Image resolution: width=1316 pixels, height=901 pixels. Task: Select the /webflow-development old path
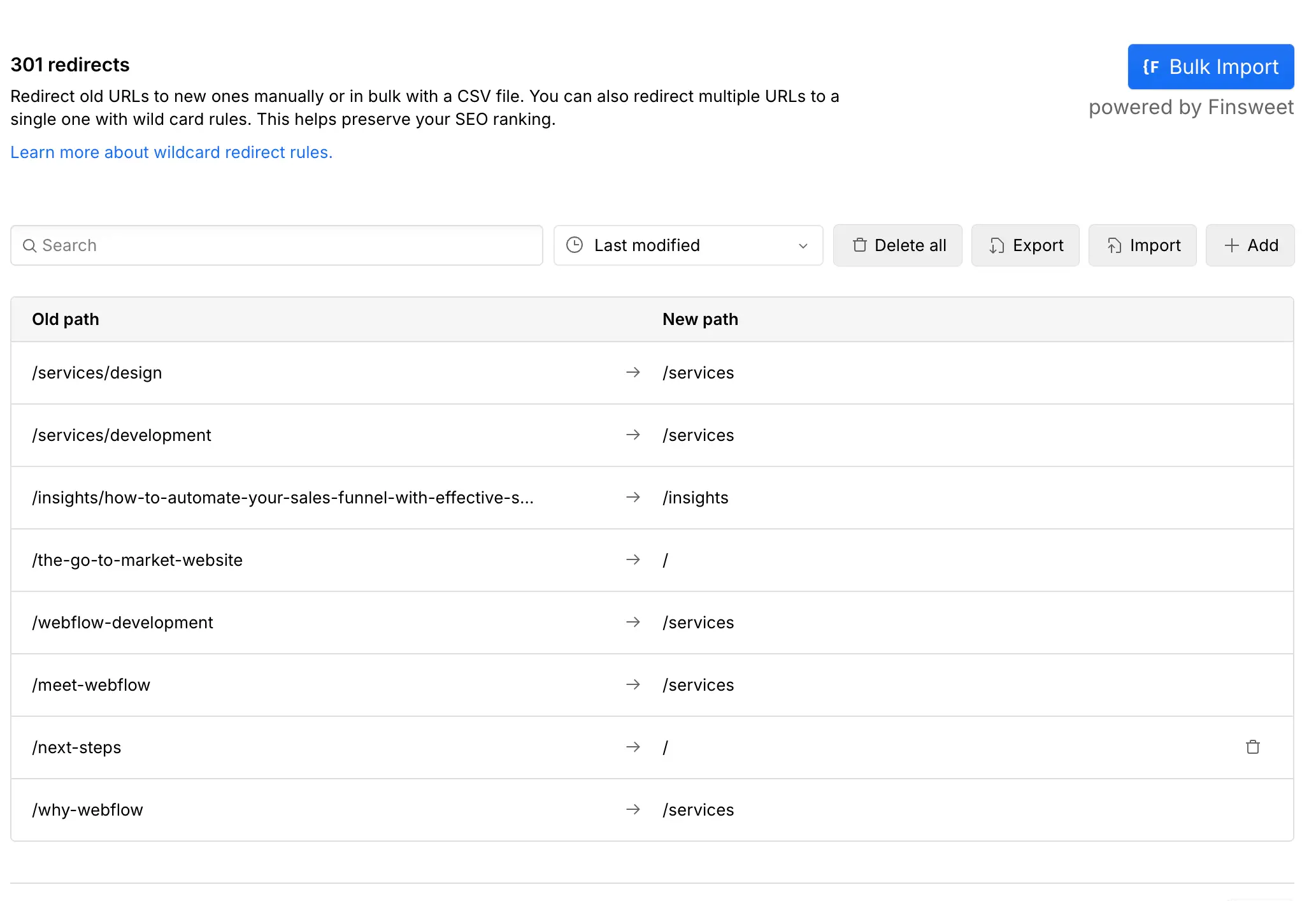122,623
